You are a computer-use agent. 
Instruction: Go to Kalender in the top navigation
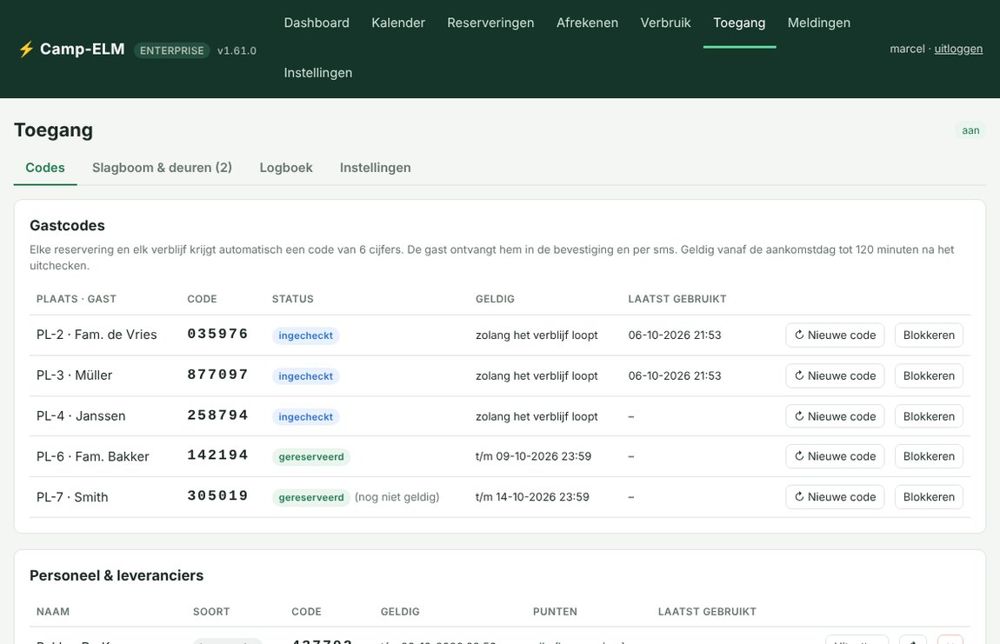coord(398,23)
